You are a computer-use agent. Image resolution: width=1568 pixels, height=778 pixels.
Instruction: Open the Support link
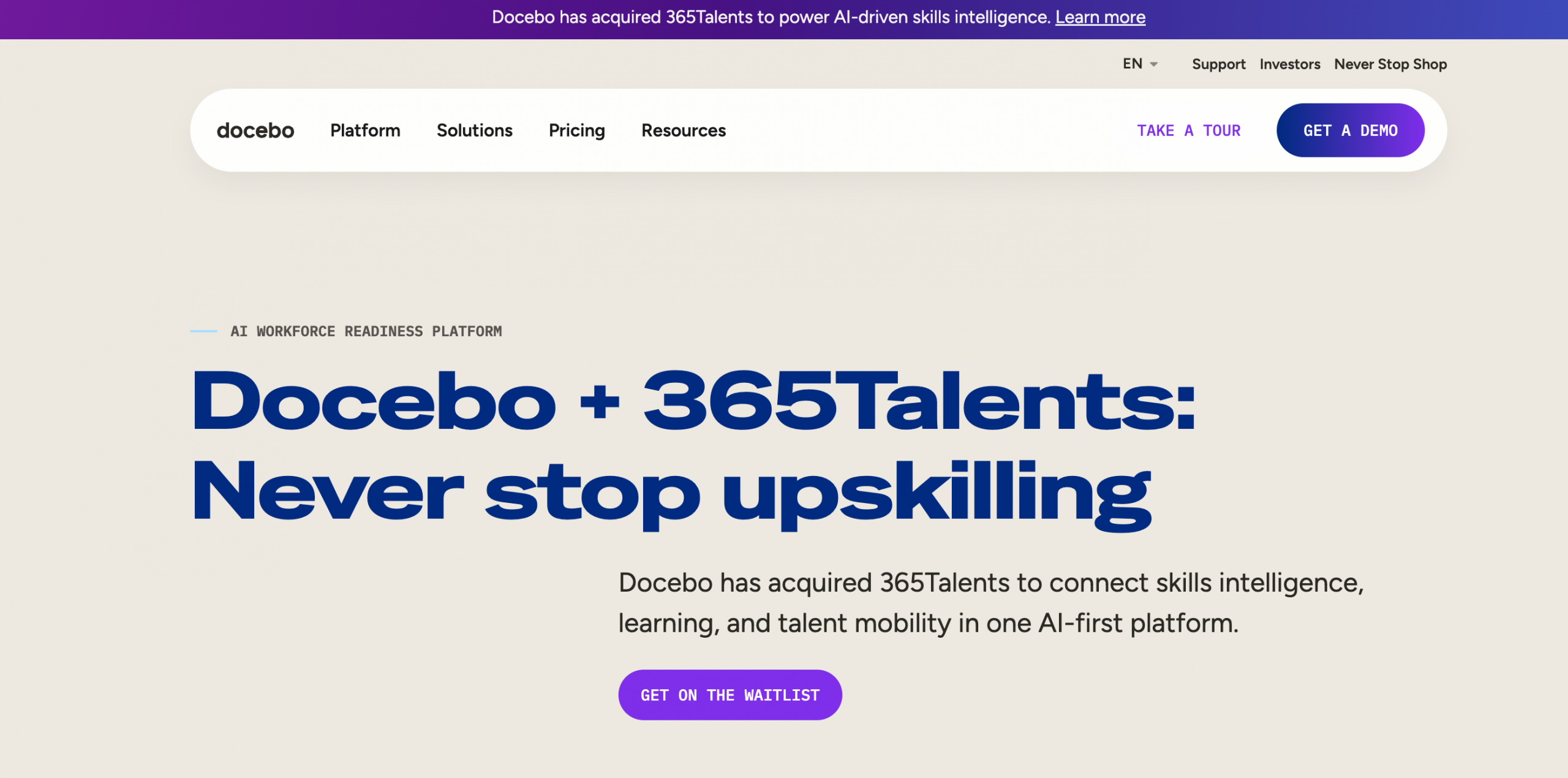pyautogui.click(x=1218, y=64)
